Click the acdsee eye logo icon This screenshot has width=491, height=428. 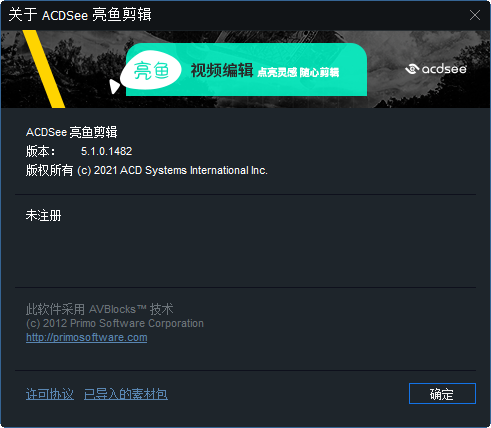click(x=412, y=69)
